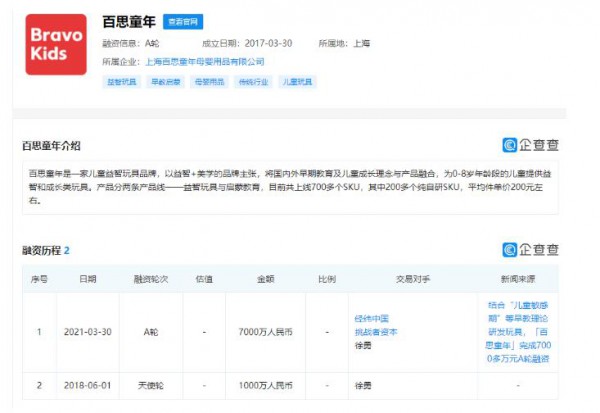Open investor link 经纬中国

[x=372, y=318]
